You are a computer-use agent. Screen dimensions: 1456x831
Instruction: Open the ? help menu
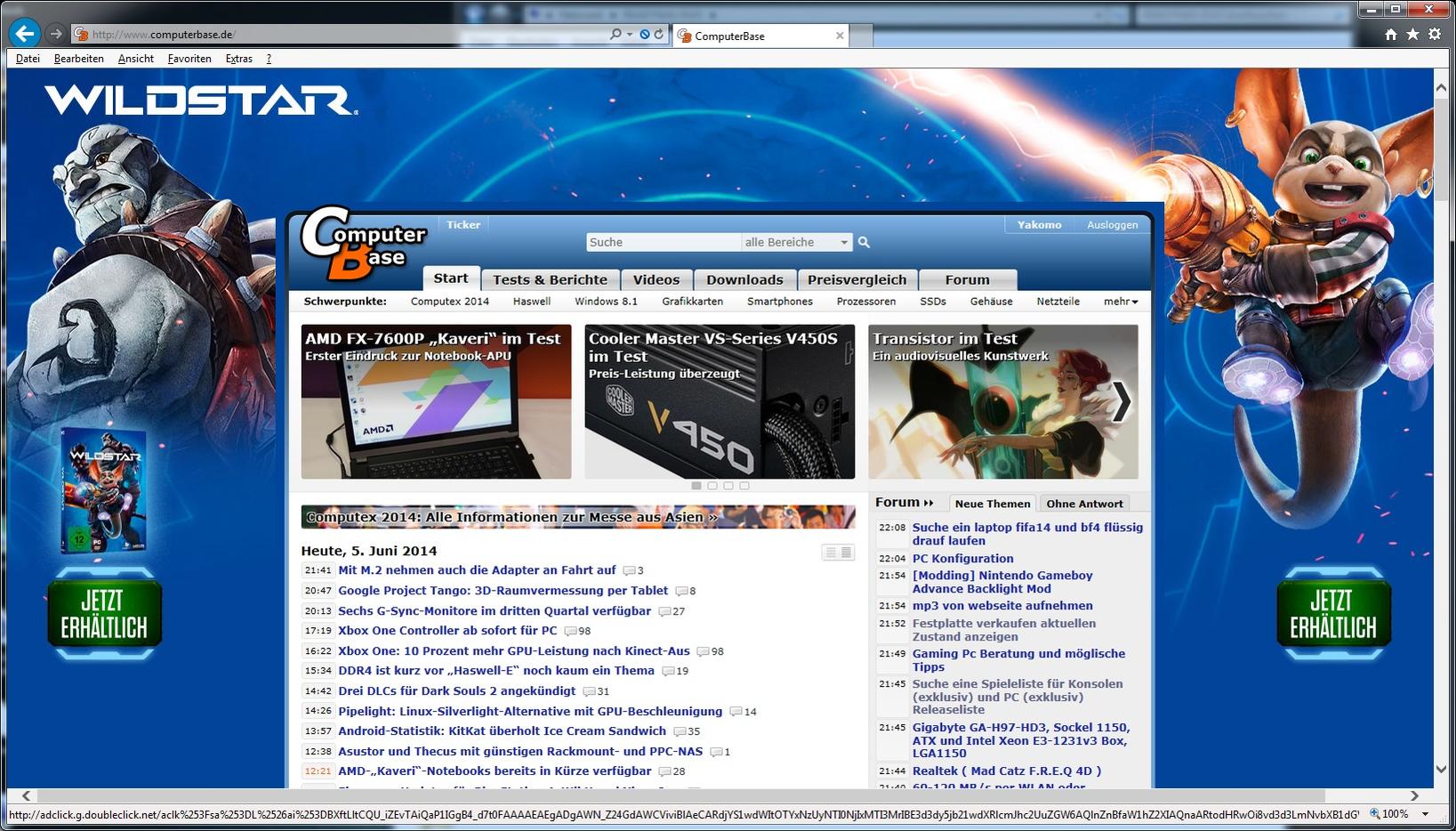tap(269, 59)
